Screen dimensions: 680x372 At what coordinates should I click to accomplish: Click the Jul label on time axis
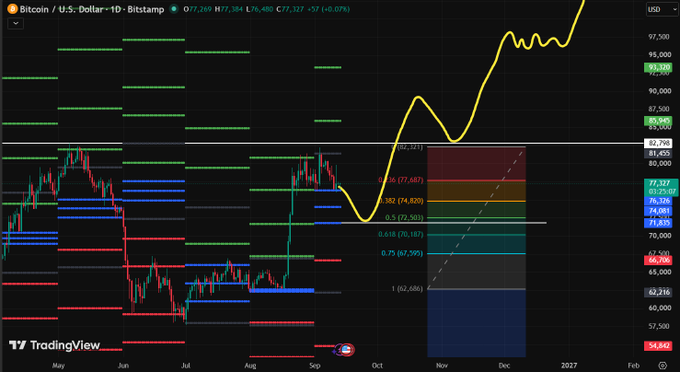[186, 365]
